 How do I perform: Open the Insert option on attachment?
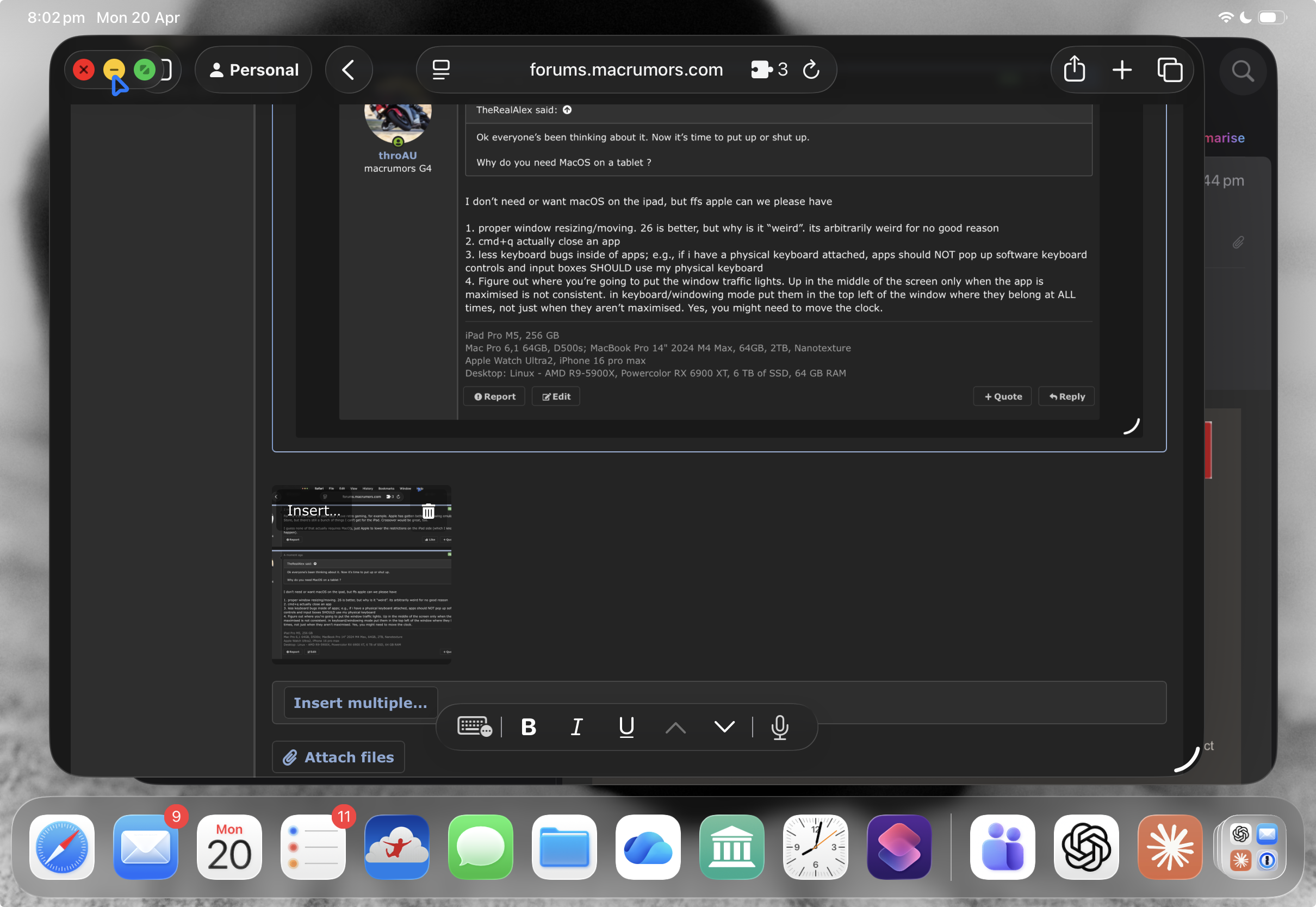pyautogui.click(x=314, y=511)
